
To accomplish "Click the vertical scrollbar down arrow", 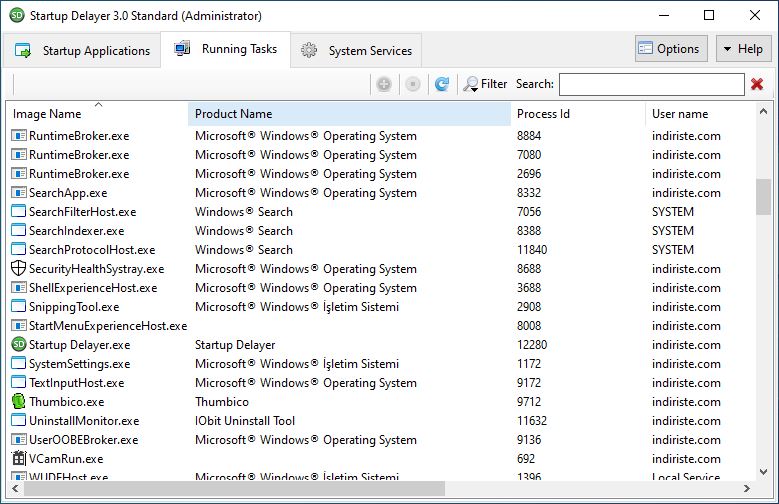I will tap(763, 471).
